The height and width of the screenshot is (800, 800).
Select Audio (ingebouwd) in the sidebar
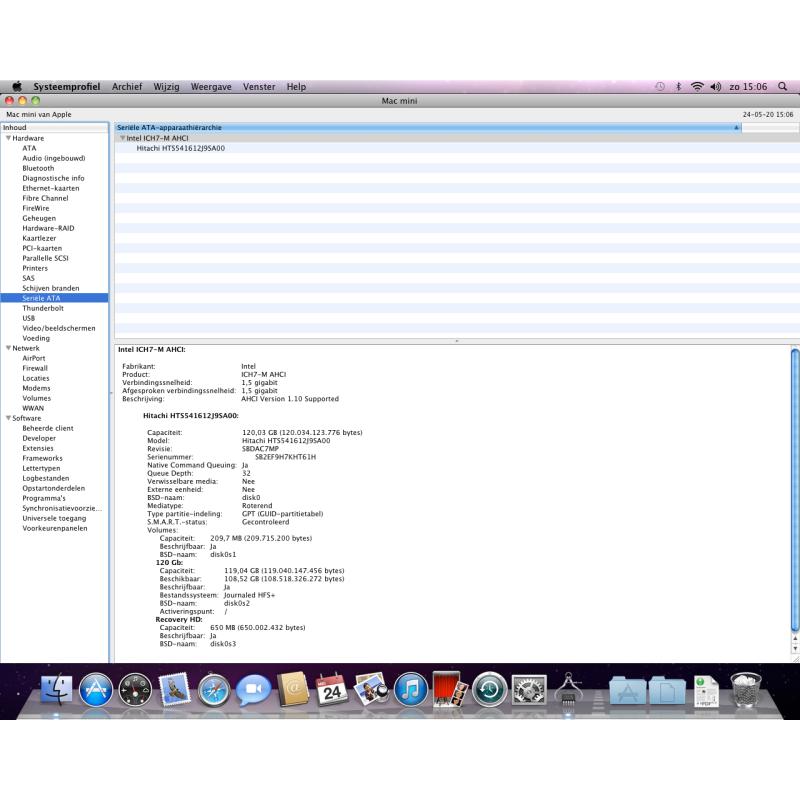tap(54, 158)
